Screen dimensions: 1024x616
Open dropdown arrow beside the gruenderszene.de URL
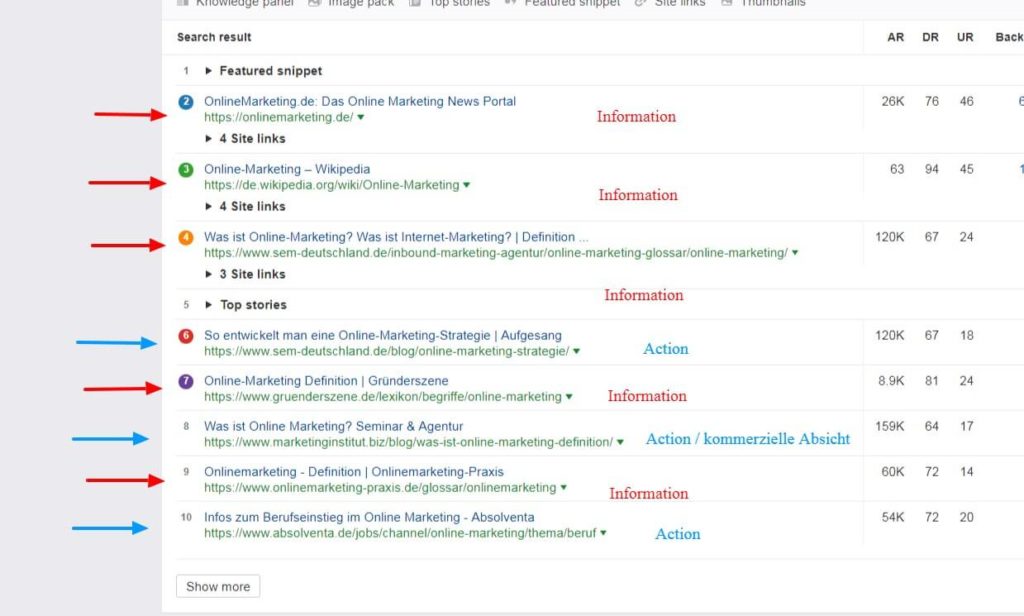pos(569,397)
